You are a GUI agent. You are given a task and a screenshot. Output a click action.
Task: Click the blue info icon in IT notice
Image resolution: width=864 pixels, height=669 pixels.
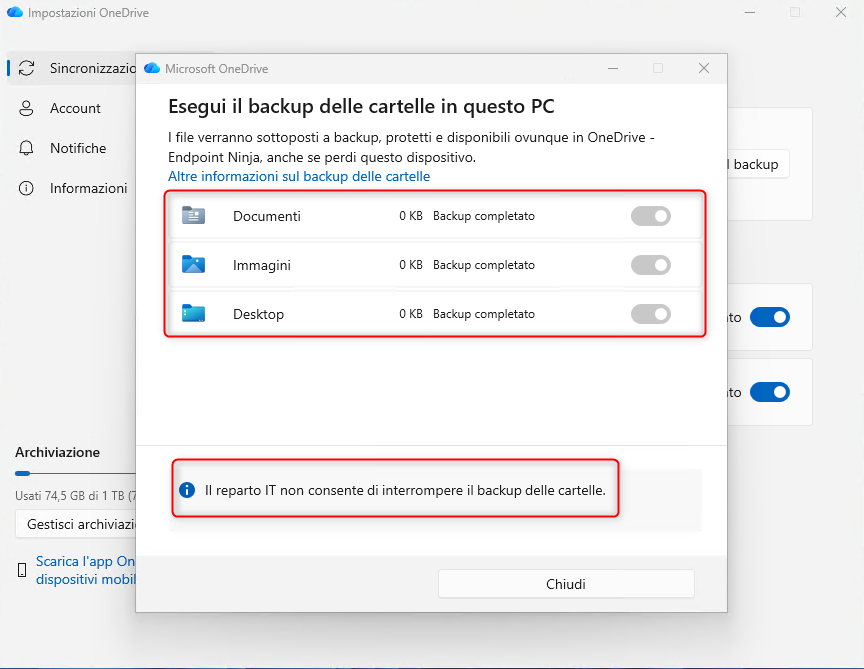pyautogui.click(x=187, y=489)
